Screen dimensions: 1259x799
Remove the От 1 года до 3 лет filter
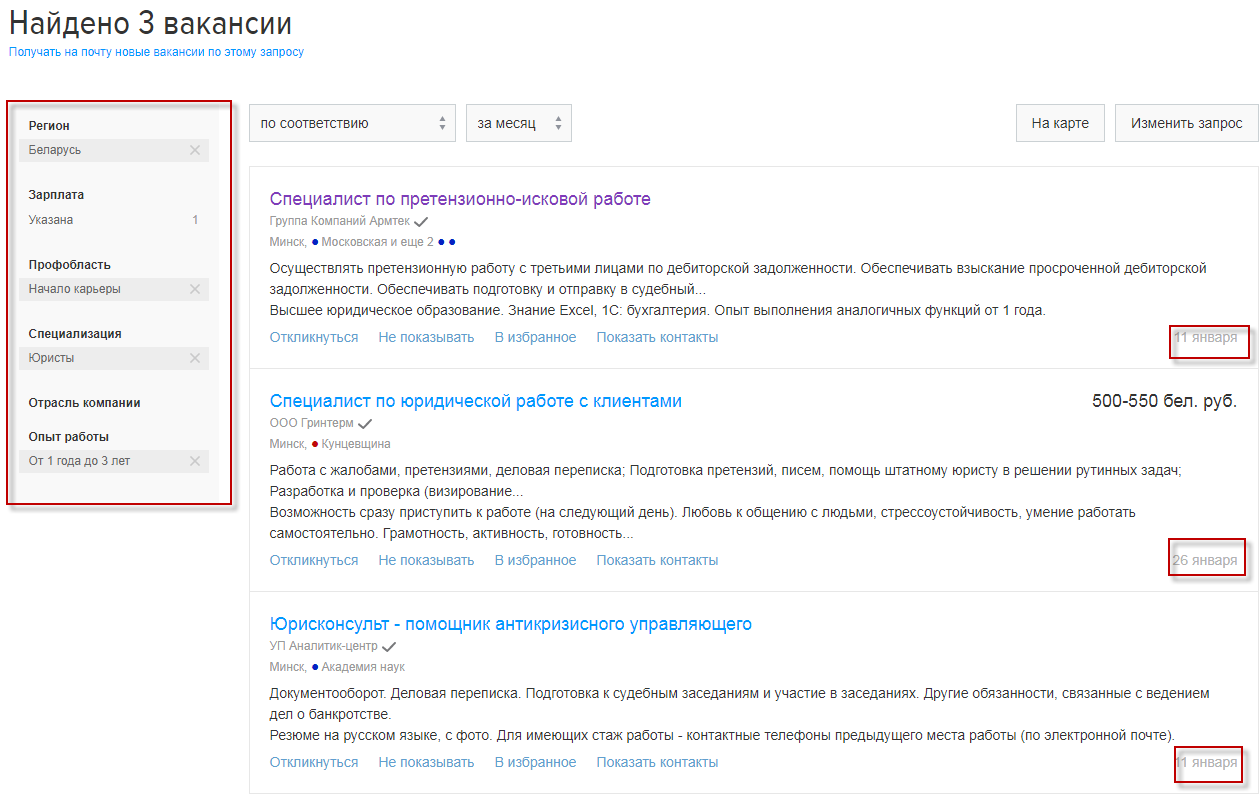[195, 461]
